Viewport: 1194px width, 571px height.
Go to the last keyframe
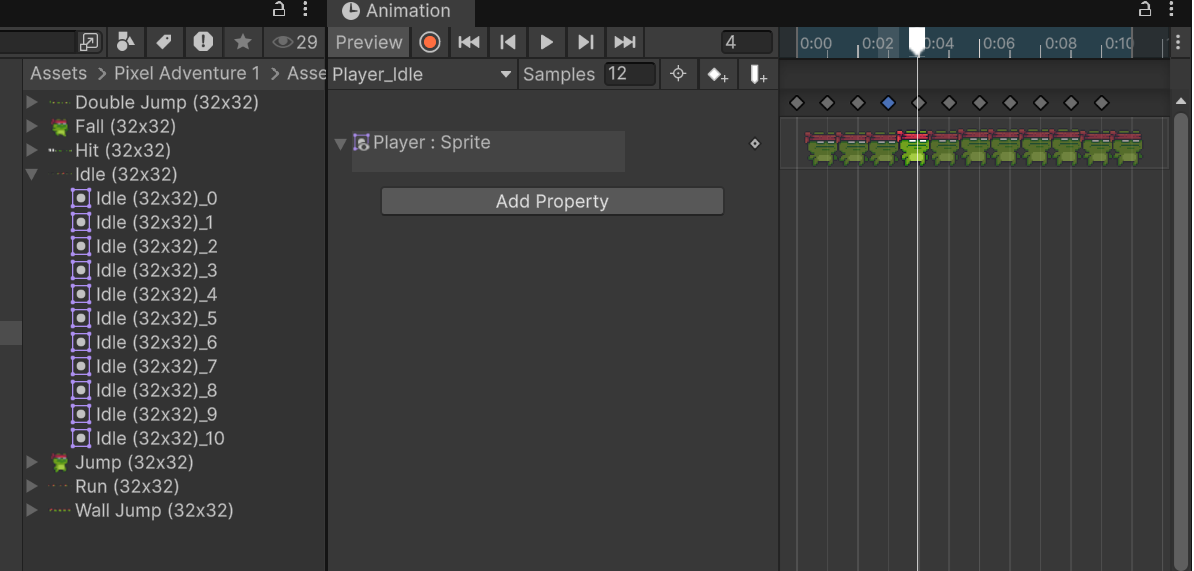[624, 42]
